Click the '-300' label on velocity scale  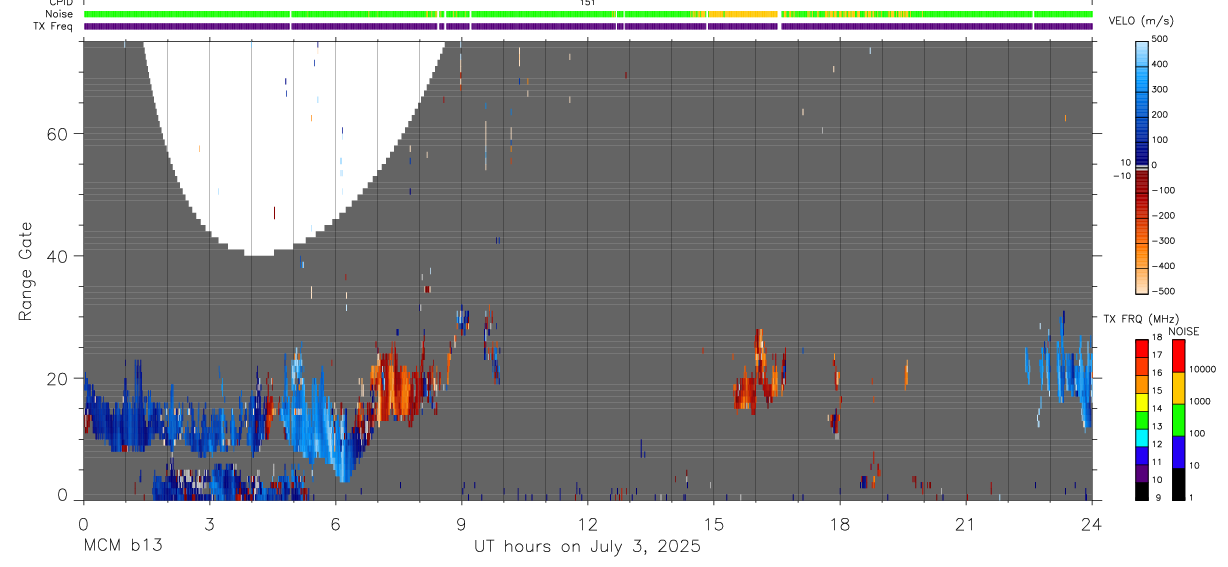point(1164,241)
